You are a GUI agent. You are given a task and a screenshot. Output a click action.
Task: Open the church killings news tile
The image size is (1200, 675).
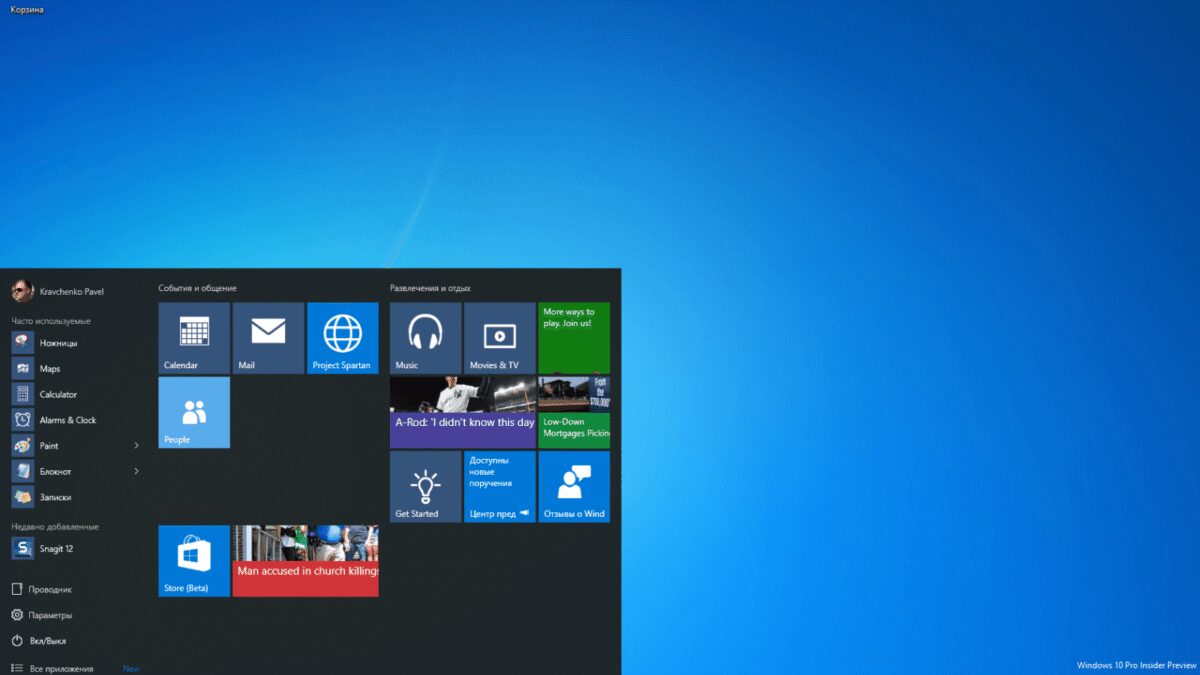click(x=305, y=560)
